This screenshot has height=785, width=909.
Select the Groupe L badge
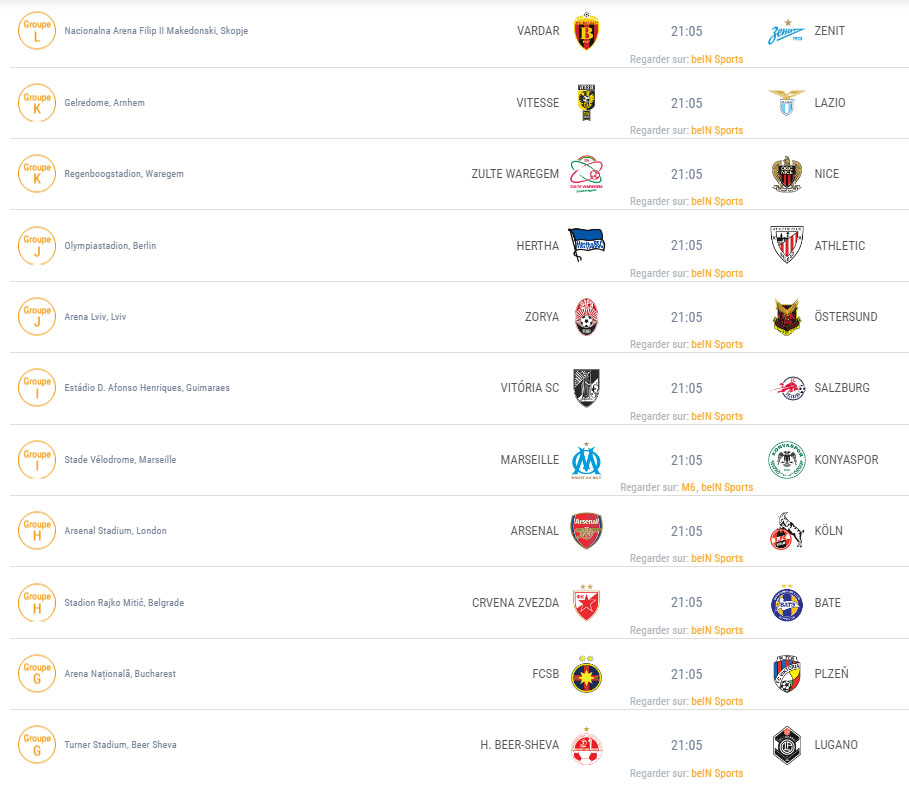37,31
